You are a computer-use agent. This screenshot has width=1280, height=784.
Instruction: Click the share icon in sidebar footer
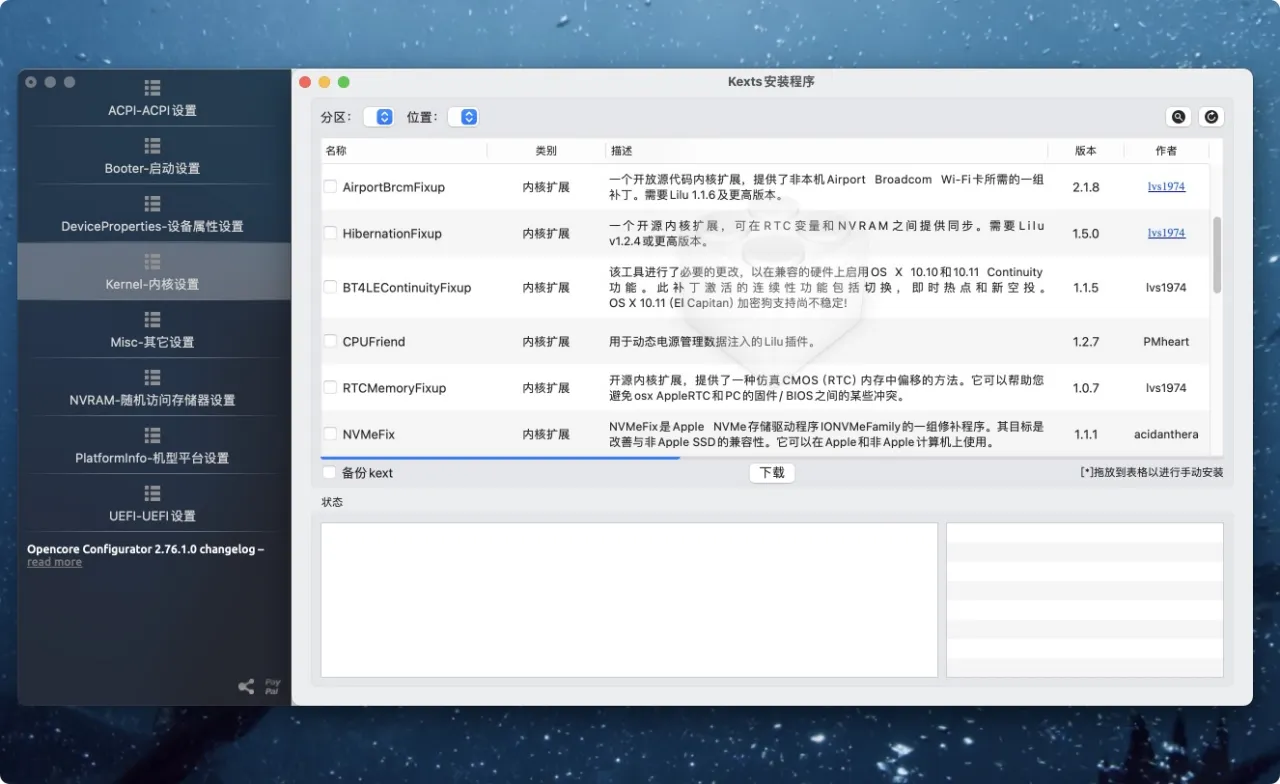(x=246, y=686)
